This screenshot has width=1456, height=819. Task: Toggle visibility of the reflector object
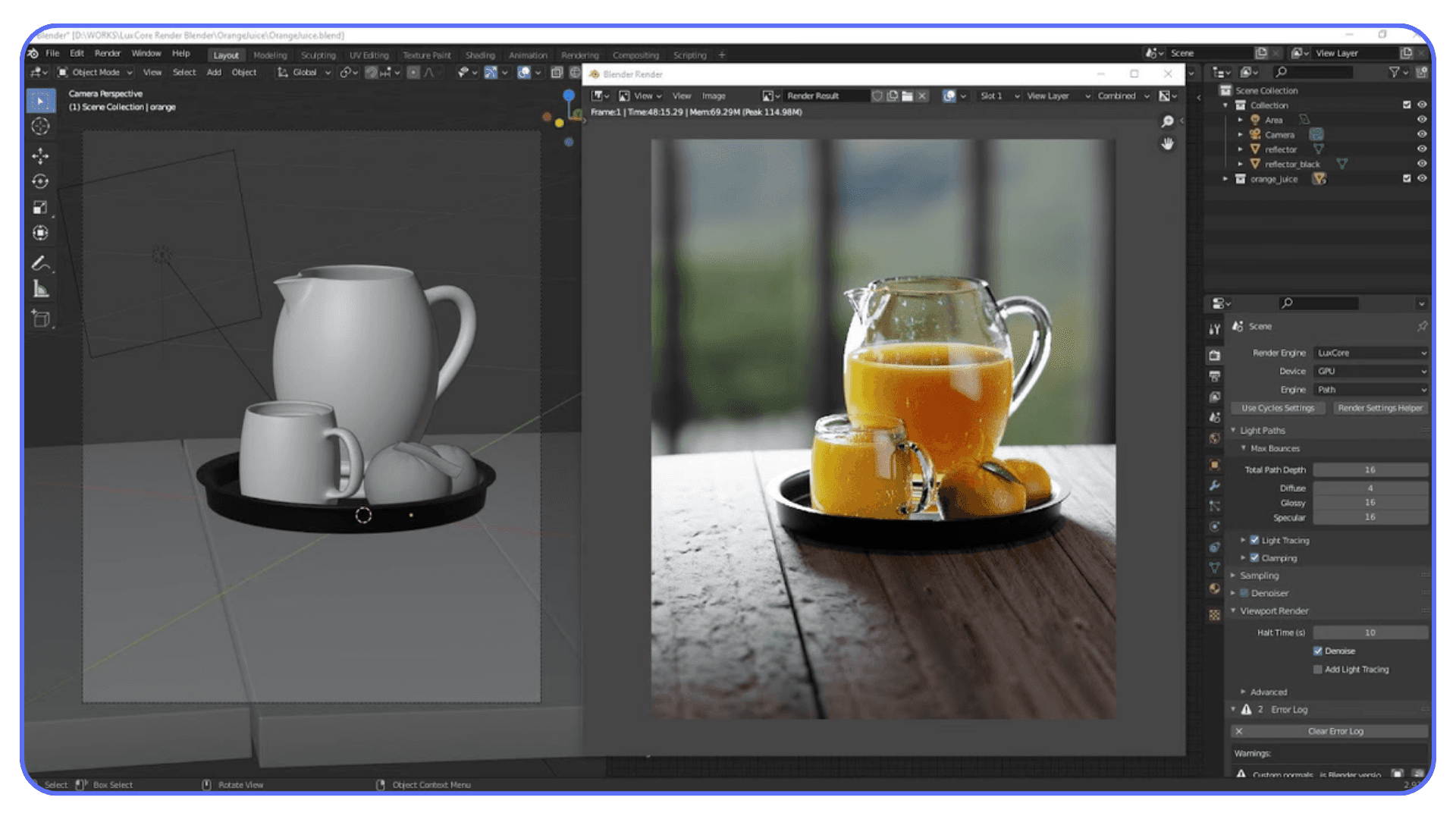point(1423,149)
